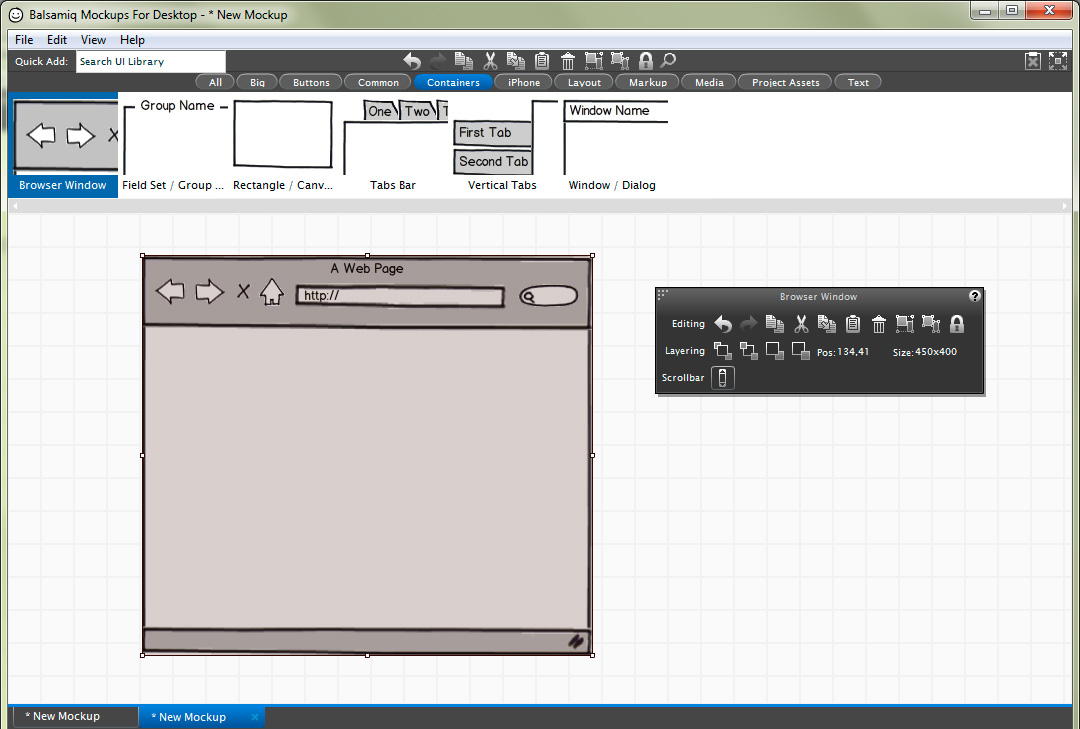Switch to the Markup library category

[x=648, y=83]
